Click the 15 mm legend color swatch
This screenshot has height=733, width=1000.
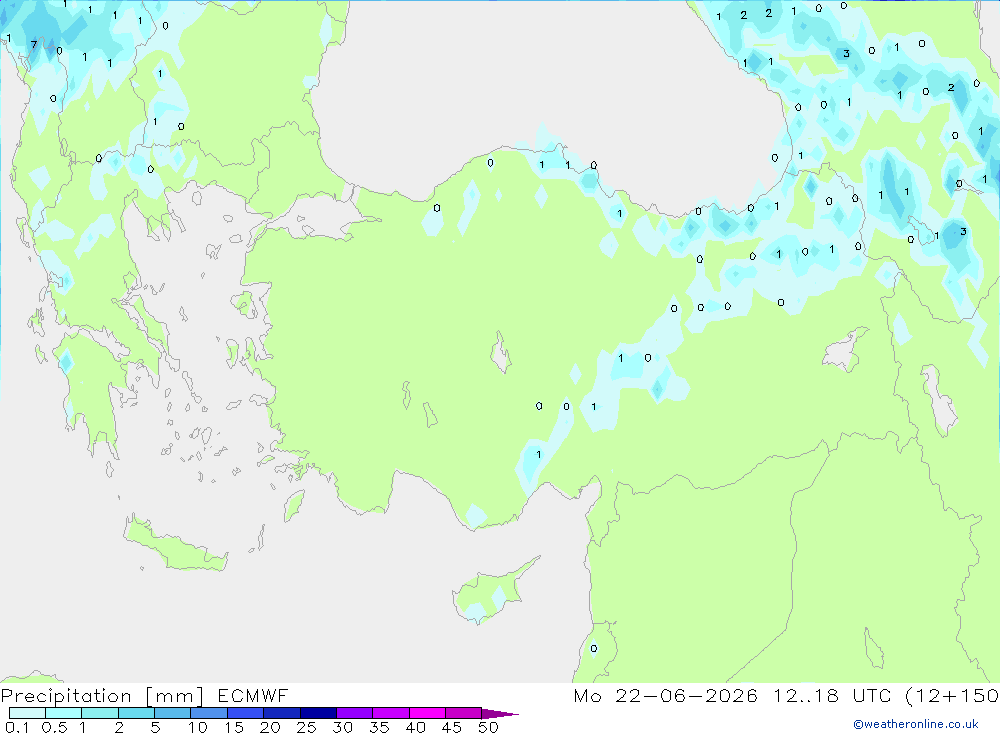(245, 713)
